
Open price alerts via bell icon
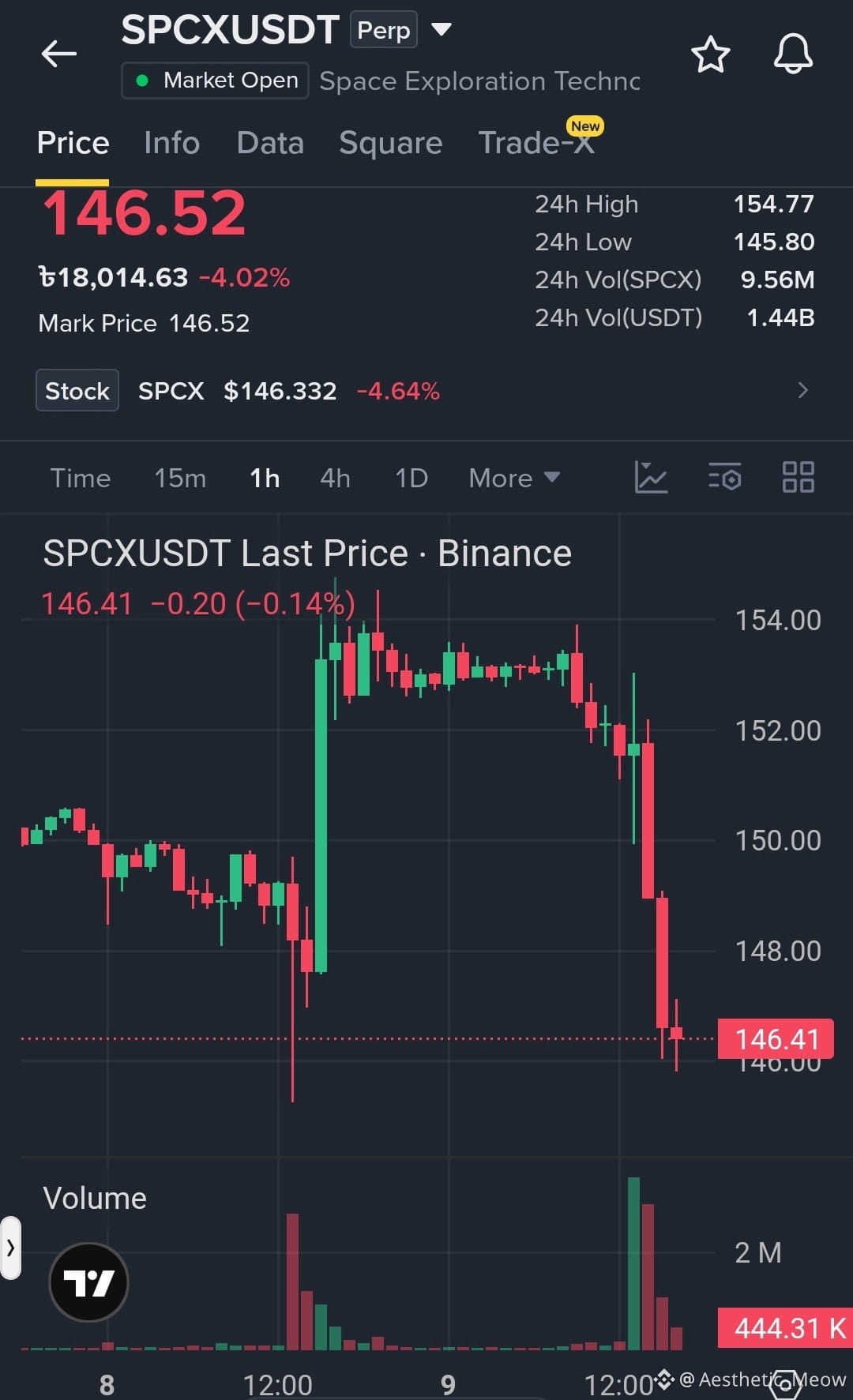(792, 54)
